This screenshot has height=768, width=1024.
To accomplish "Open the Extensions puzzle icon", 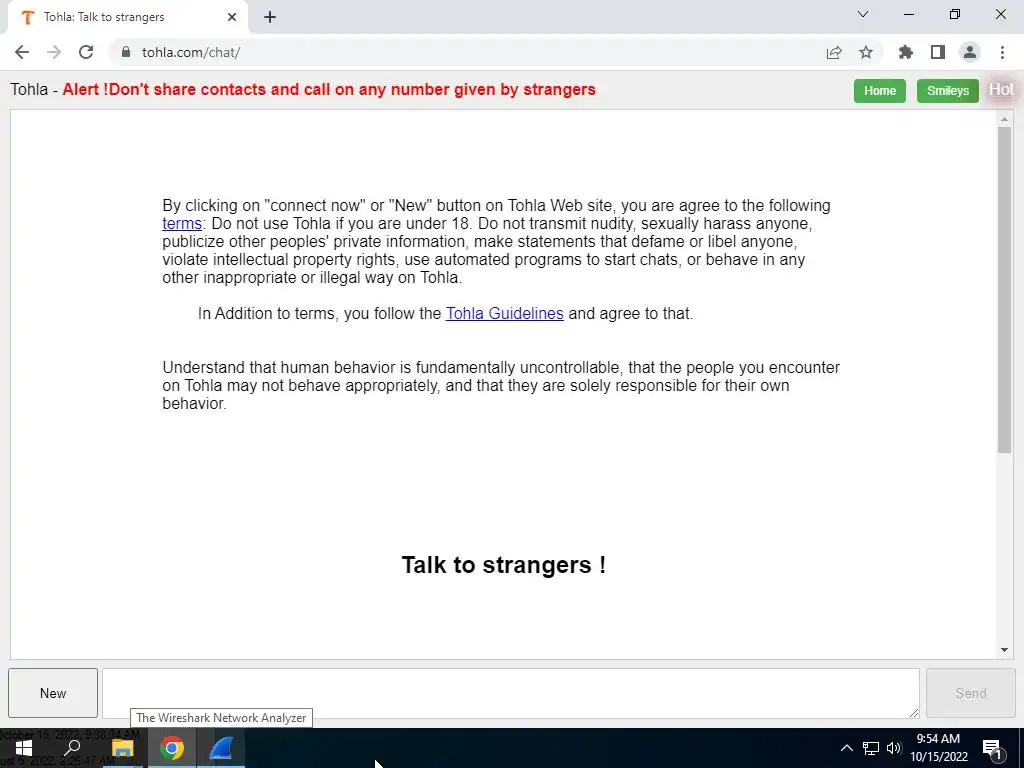I will pos(906,52).
